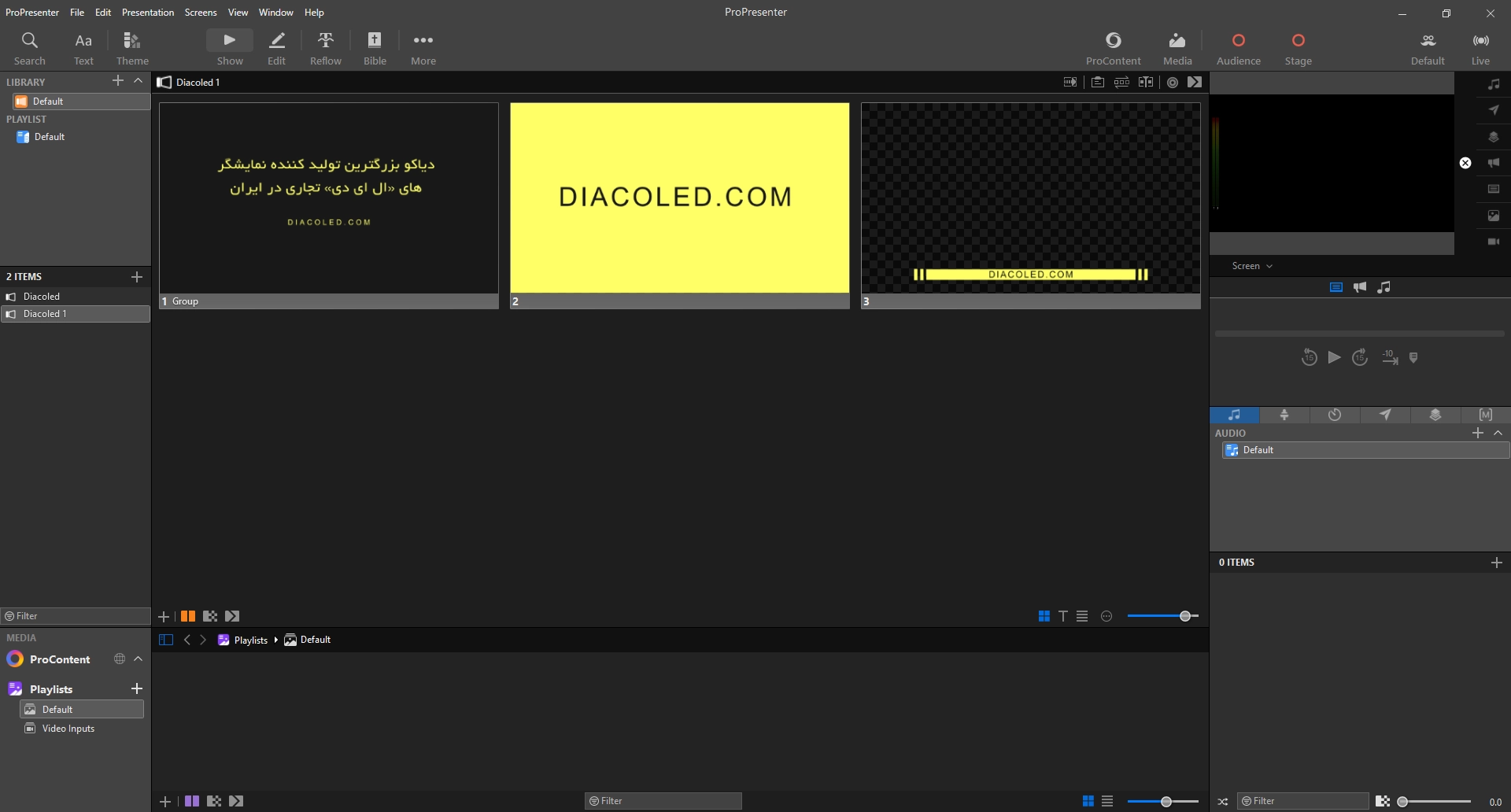The width and height of the screenshot is (1511, 812).
Task: Open the File menu
Action: (77, 13)
